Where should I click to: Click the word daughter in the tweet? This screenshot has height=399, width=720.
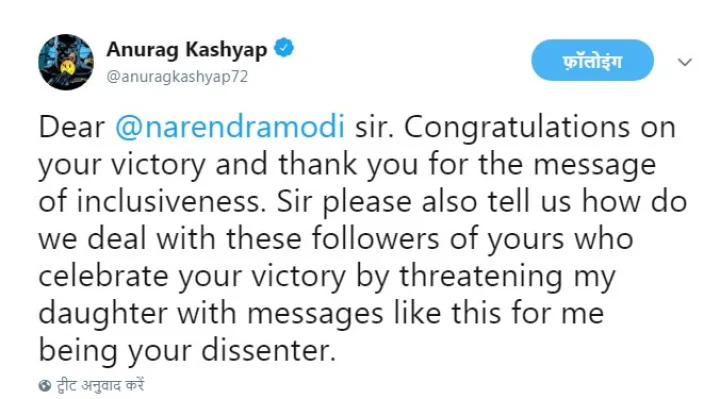coord(103,314)
